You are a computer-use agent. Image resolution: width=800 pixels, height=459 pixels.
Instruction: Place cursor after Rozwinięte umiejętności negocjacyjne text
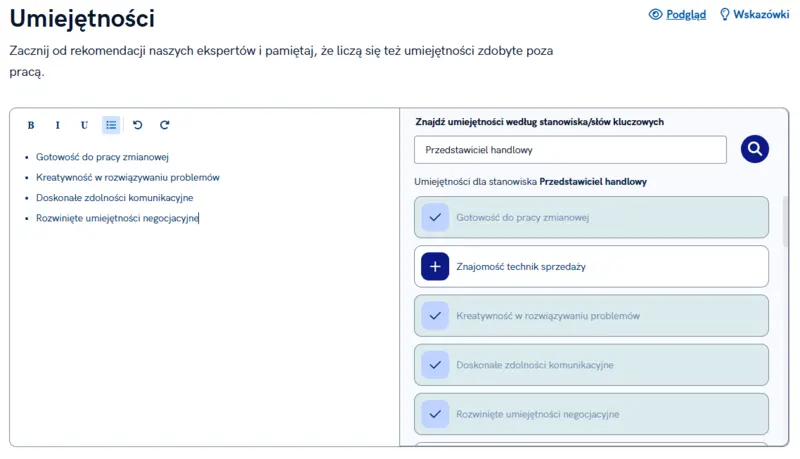coord(200,218)
